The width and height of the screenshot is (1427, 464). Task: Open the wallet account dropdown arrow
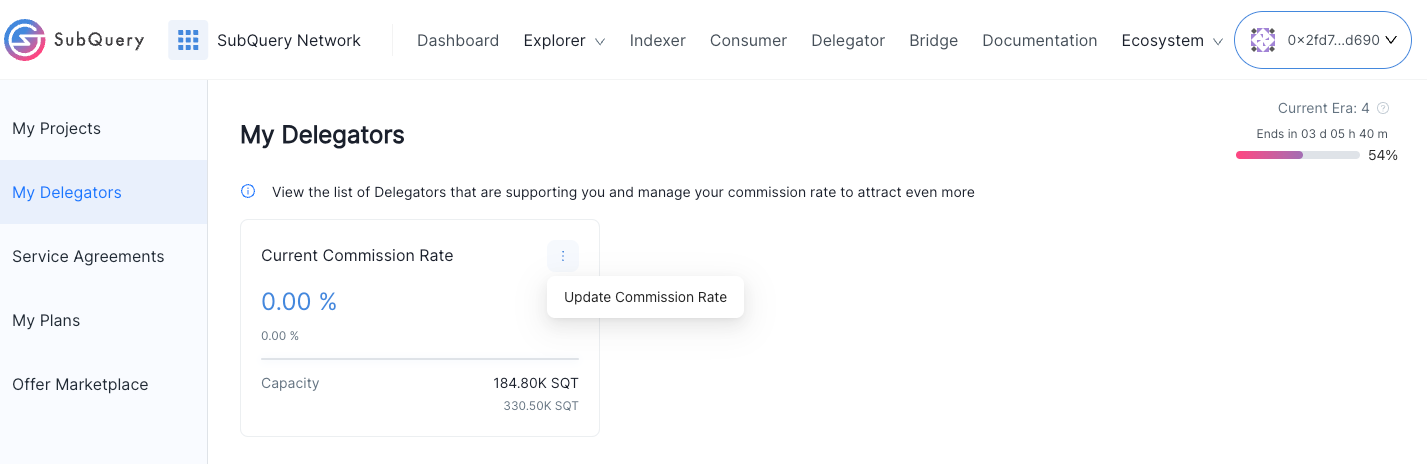tap(1391, 40)
